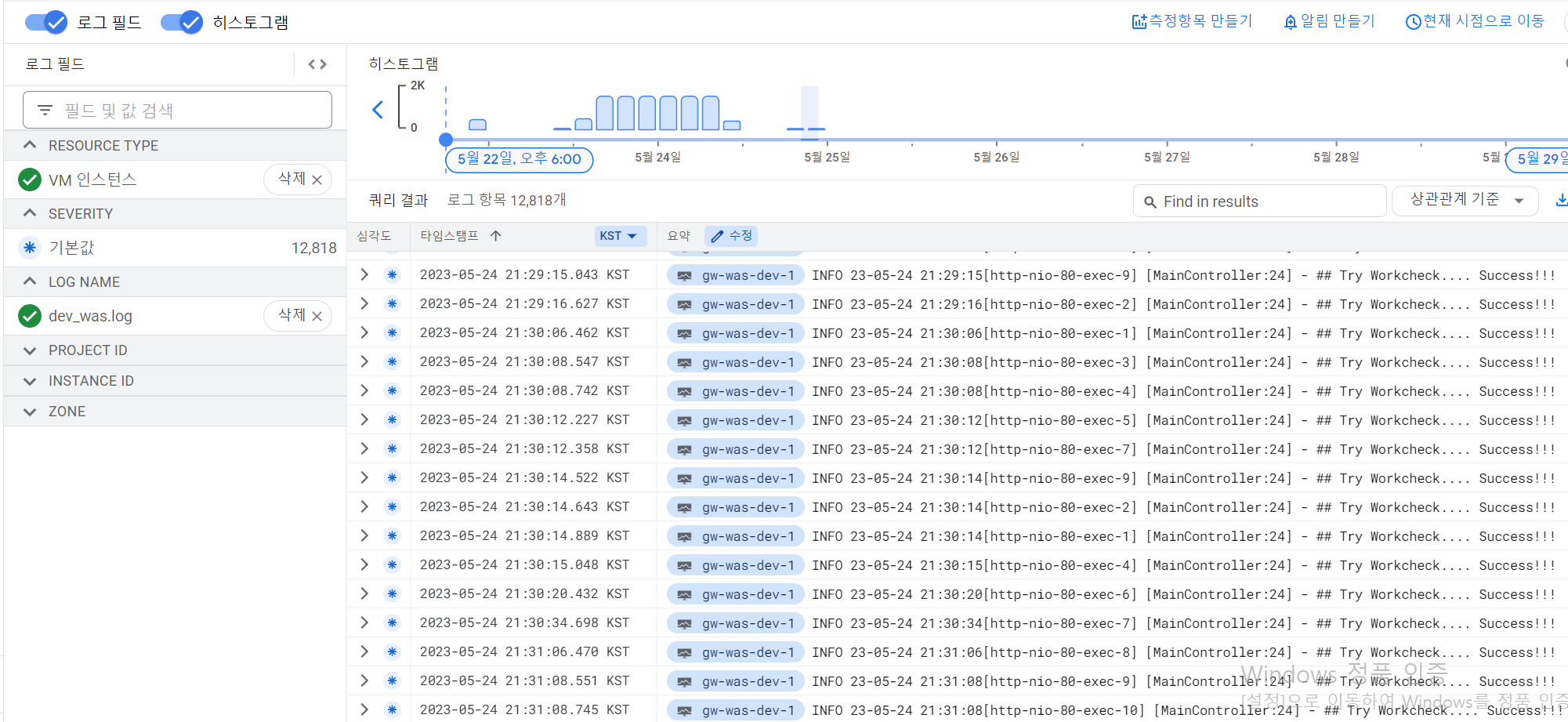
Task: Click gw-was-dev-1 chip on 21:30:14.643 row
Action: (735, 507)
